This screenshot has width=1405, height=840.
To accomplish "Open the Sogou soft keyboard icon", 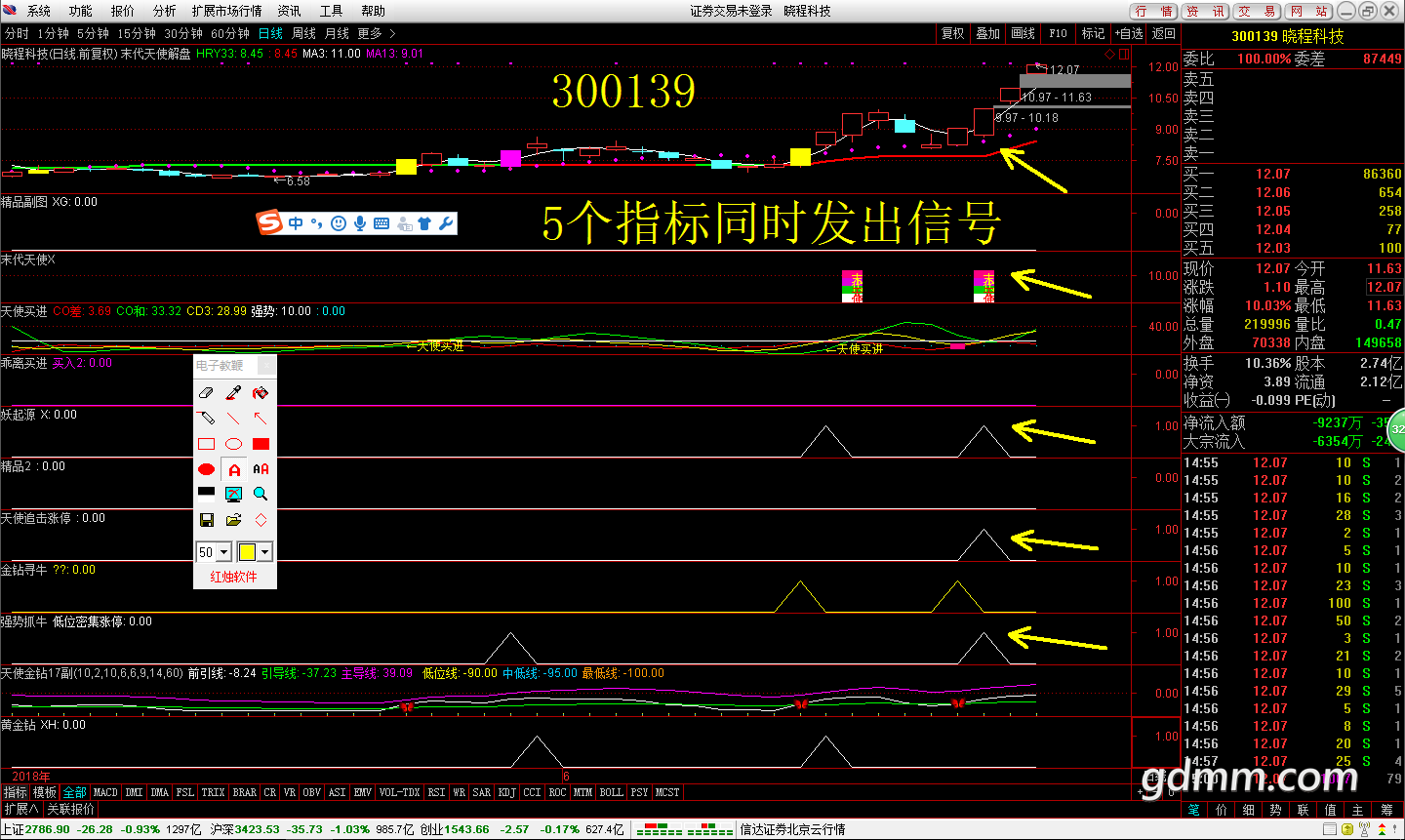I will [x=381, y=223].
